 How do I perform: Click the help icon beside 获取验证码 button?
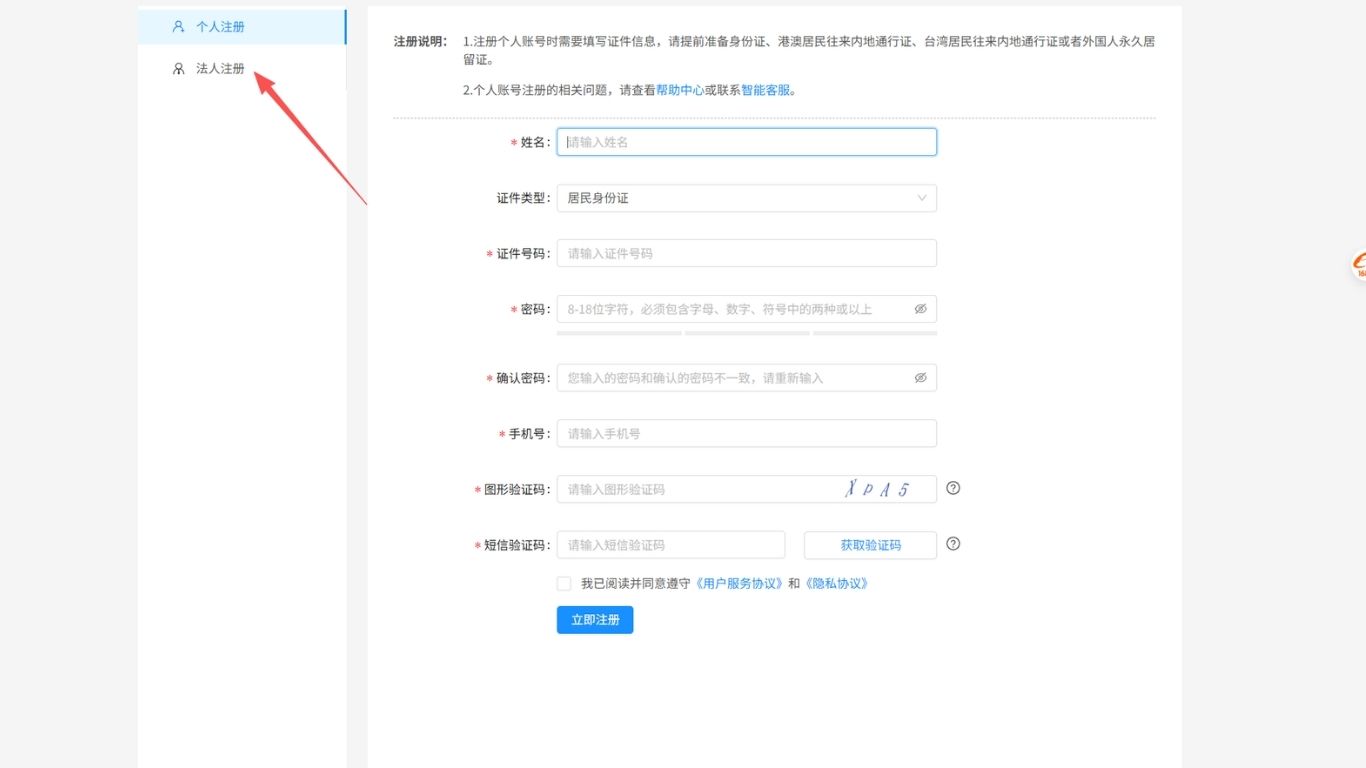click(x=953, y=544)
